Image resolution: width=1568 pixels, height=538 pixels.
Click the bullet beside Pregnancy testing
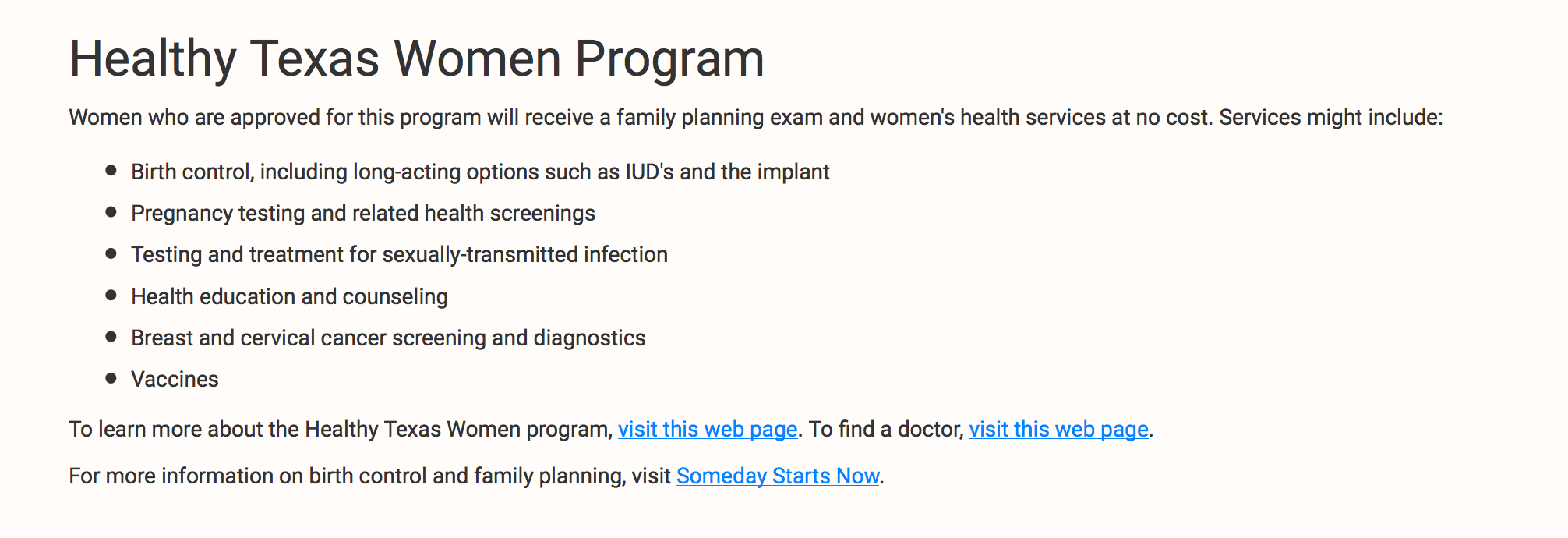click(x=111, y=211)
